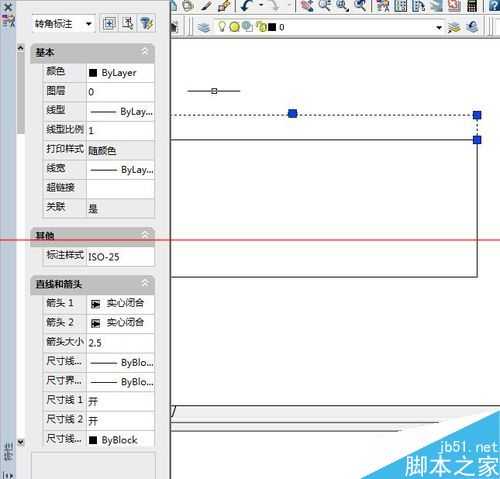Close the properties palette with the X
The width and height of the screenshot is (500, 479).
(x=7, y=7)
